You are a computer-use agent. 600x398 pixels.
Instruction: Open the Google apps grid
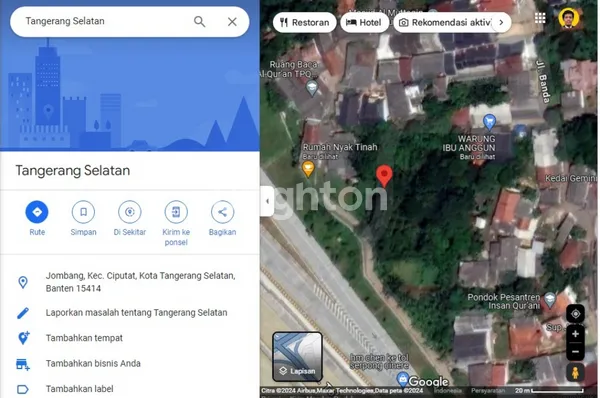click(540, 18)
